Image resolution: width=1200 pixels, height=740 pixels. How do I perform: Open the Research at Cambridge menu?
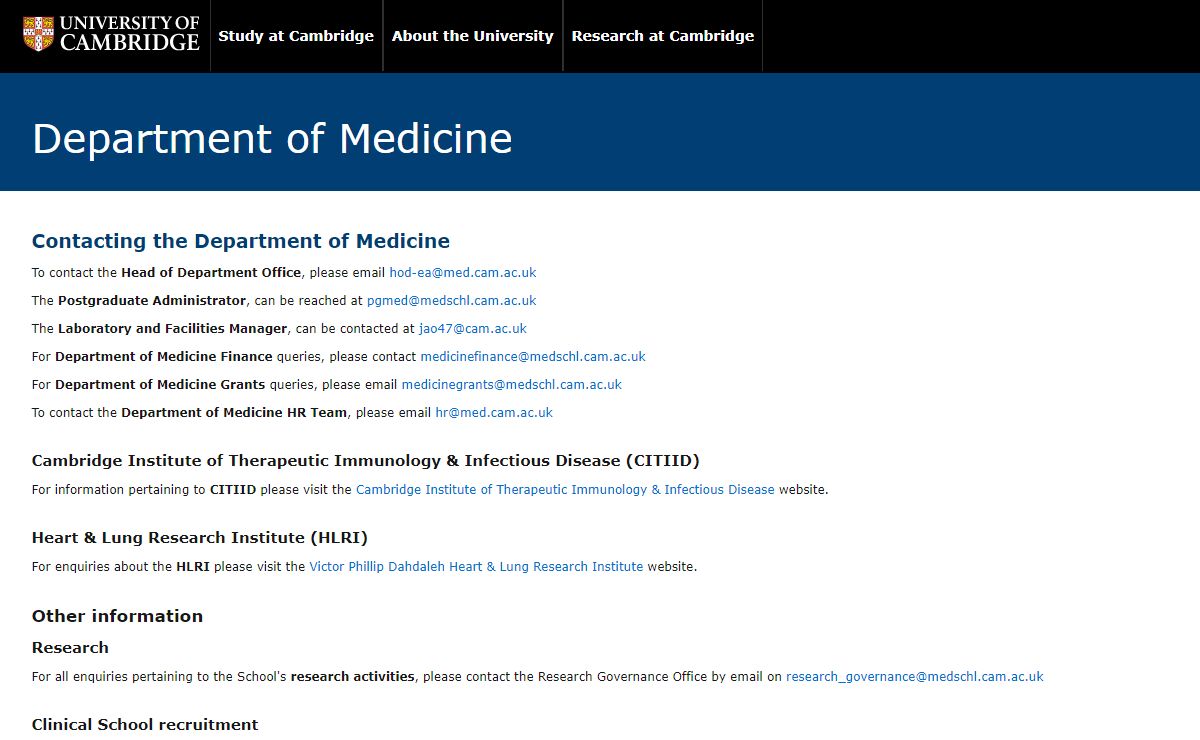[663, 36]
